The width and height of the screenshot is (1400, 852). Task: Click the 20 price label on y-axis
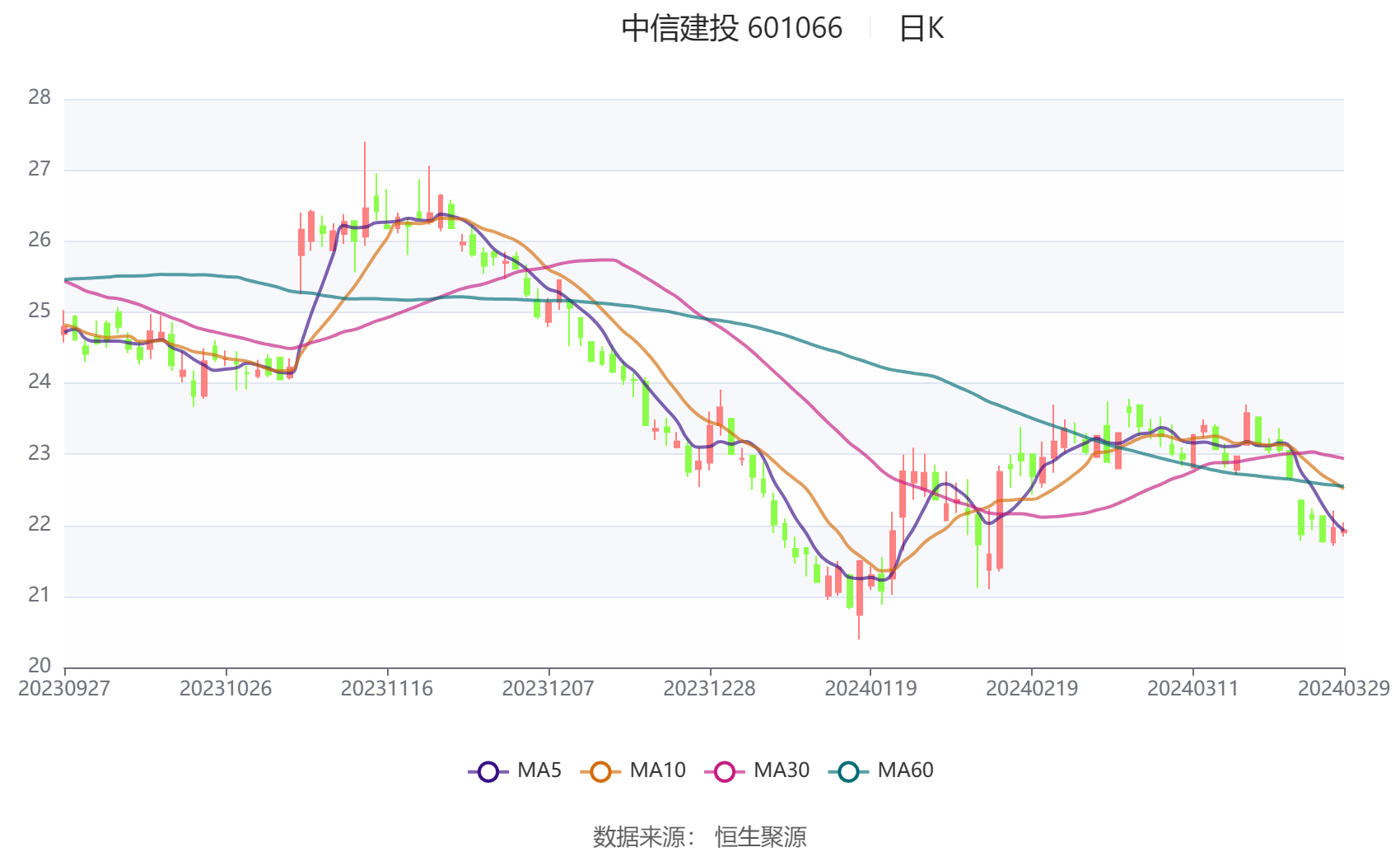coord(40,665)
